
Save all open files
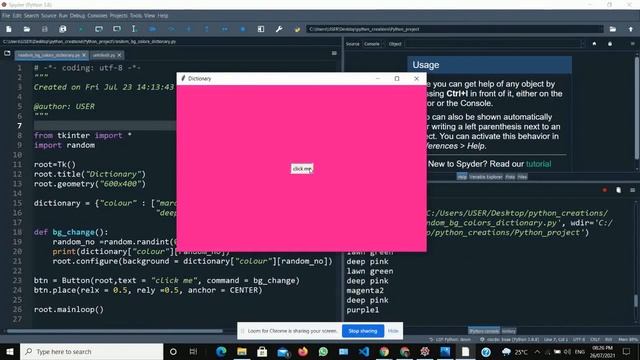62,29
